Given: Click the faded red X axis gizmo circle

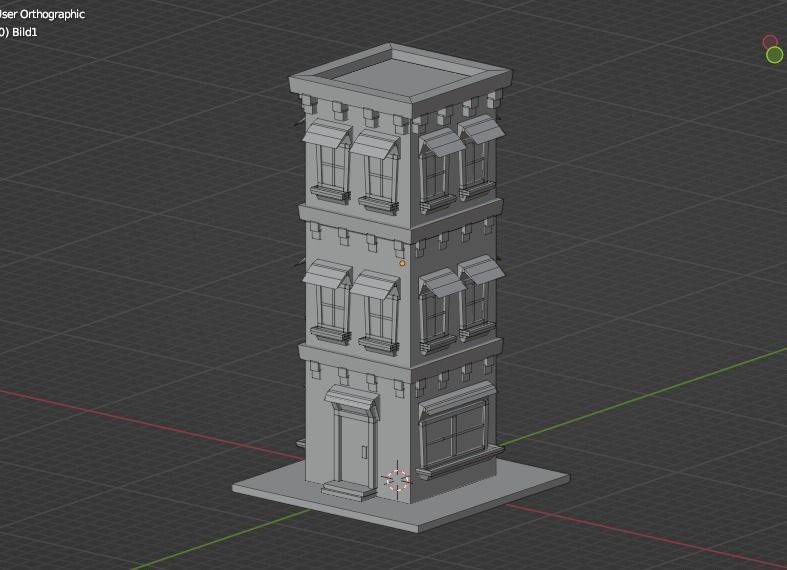Looking at the screenshot, I should point(770,42).
